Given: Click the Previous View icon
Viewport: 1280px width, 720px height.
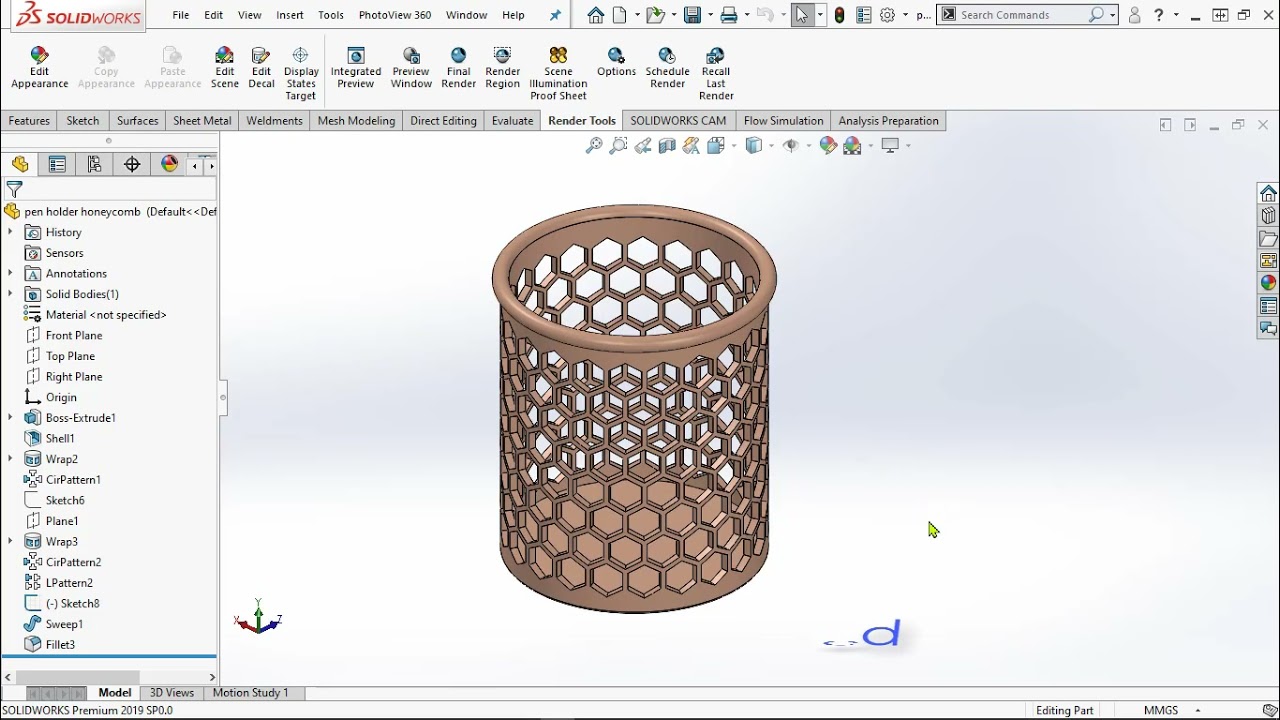Looking at the screenshot, I should click(x=643, y=146).
